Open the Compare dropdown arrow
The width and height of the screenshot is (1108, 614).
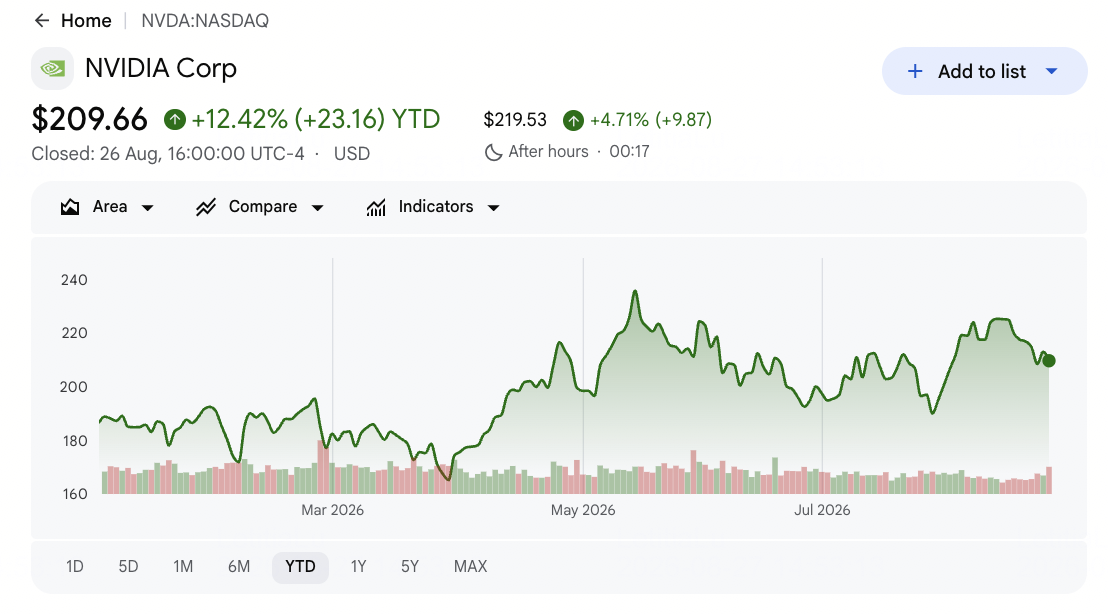pos(317,208)
